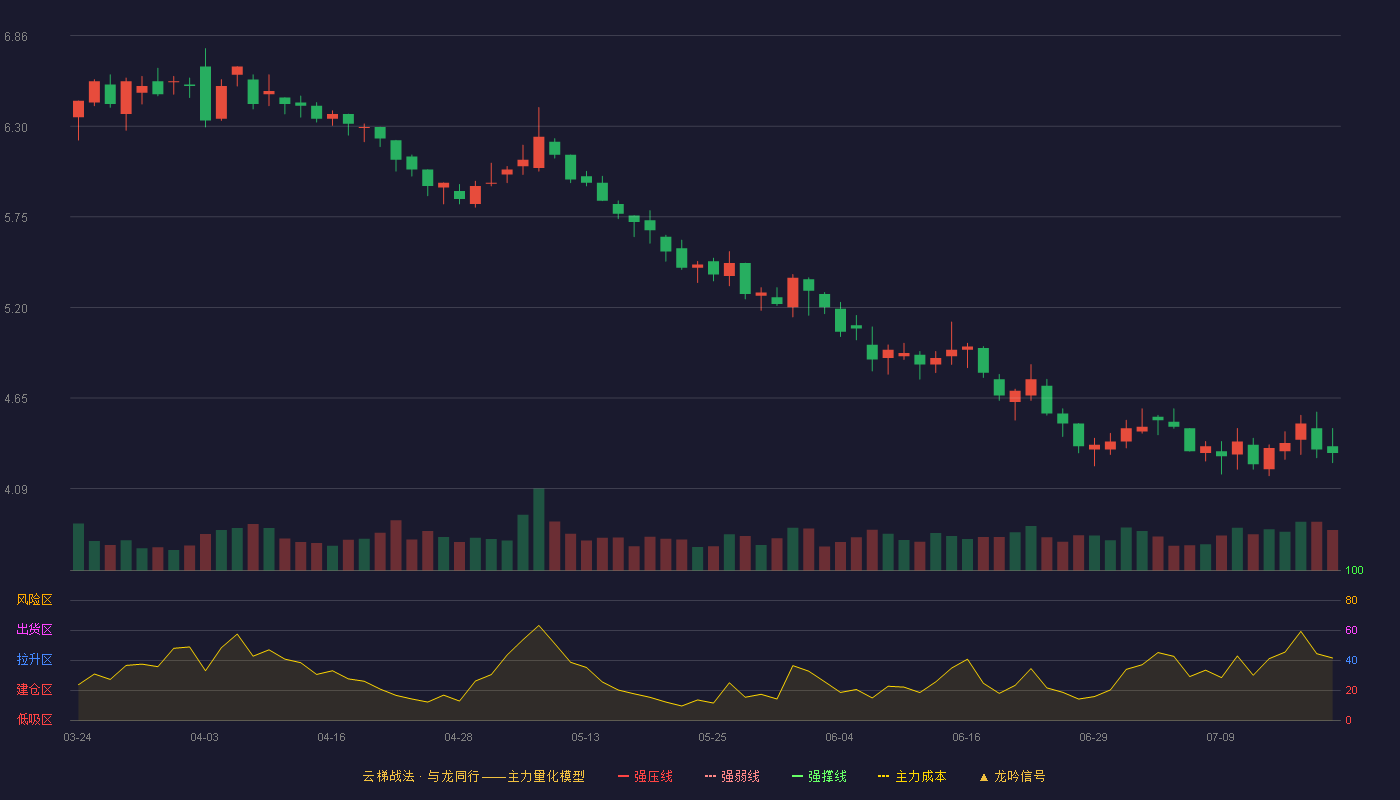Click the 4.09 price axis label

coord(16,490)
